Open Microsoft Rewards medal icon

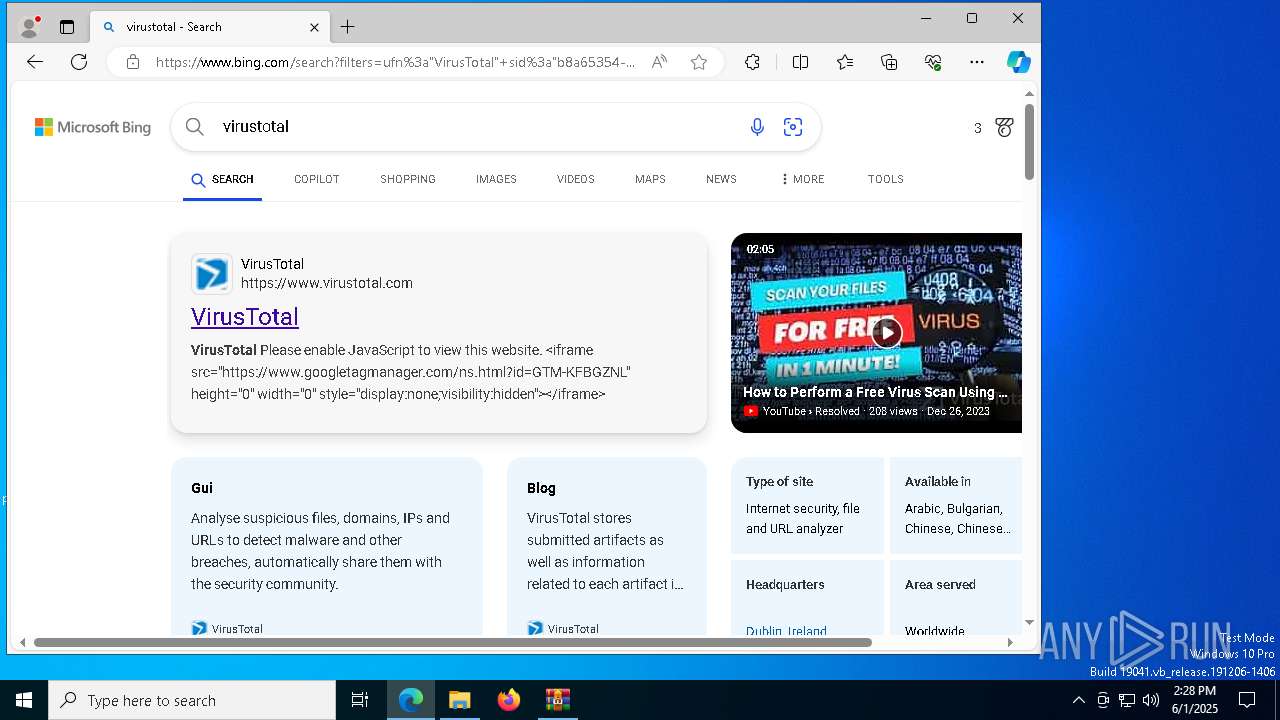click(1005, 127)
